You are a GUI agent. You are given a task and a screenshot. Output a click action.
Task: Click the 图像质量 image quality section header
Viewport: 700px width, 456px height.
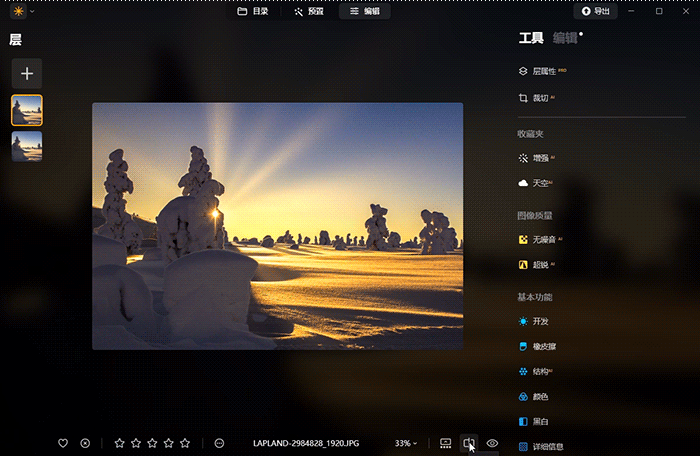[535, 215]
